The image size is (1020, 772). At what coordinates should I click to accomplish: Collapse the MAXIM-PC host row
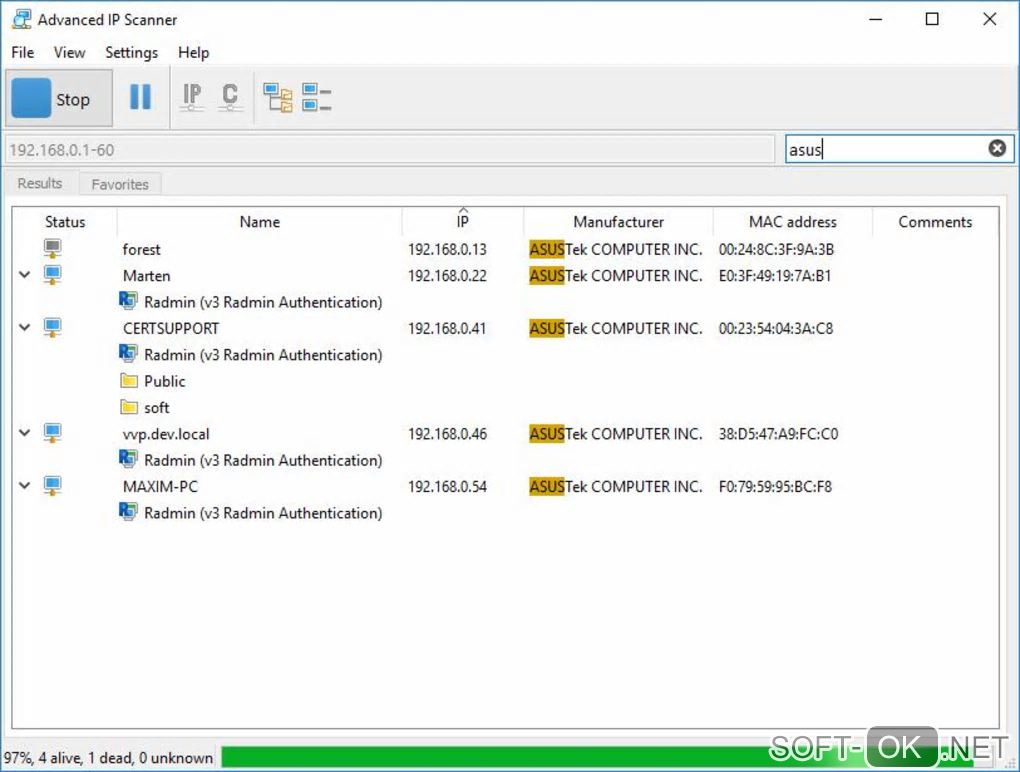pyautogui.click(x=25, y=486)
